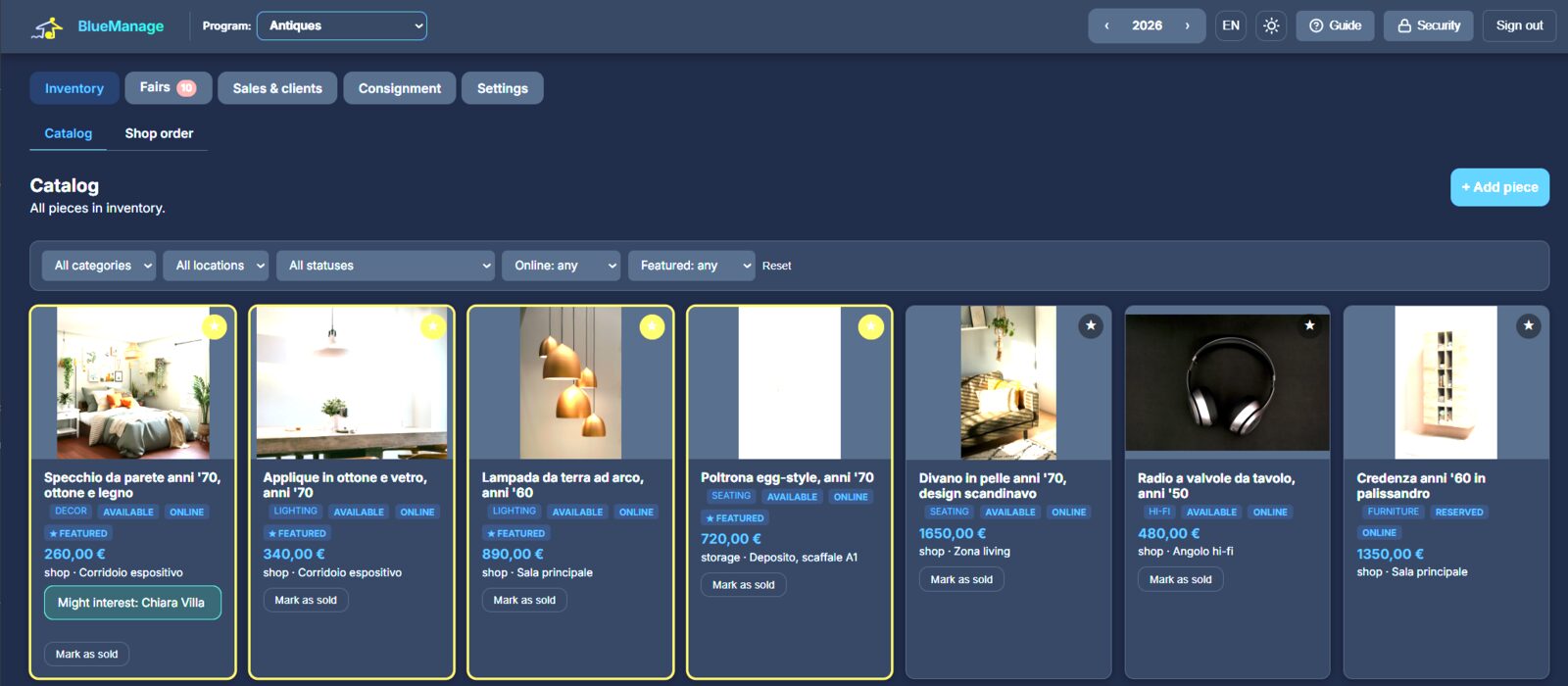
Task: Open the Security button
Action: (1429, 26)
